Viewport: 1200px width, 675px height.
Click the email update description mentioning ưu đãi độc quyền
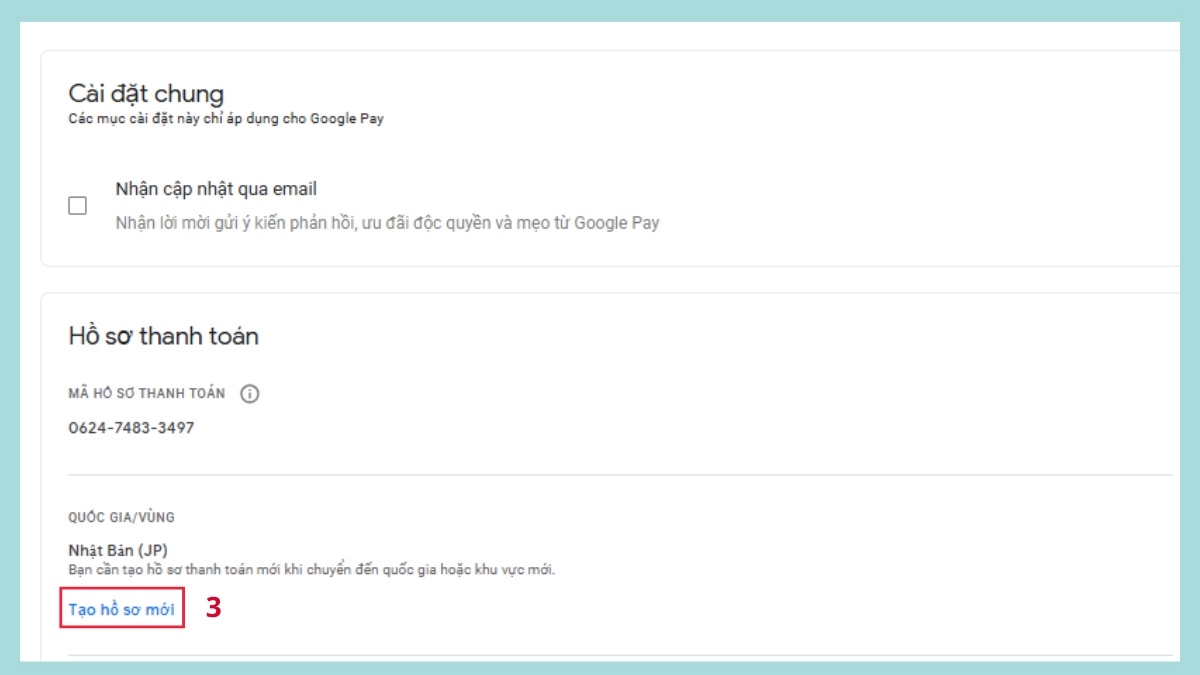coord(387,223)
